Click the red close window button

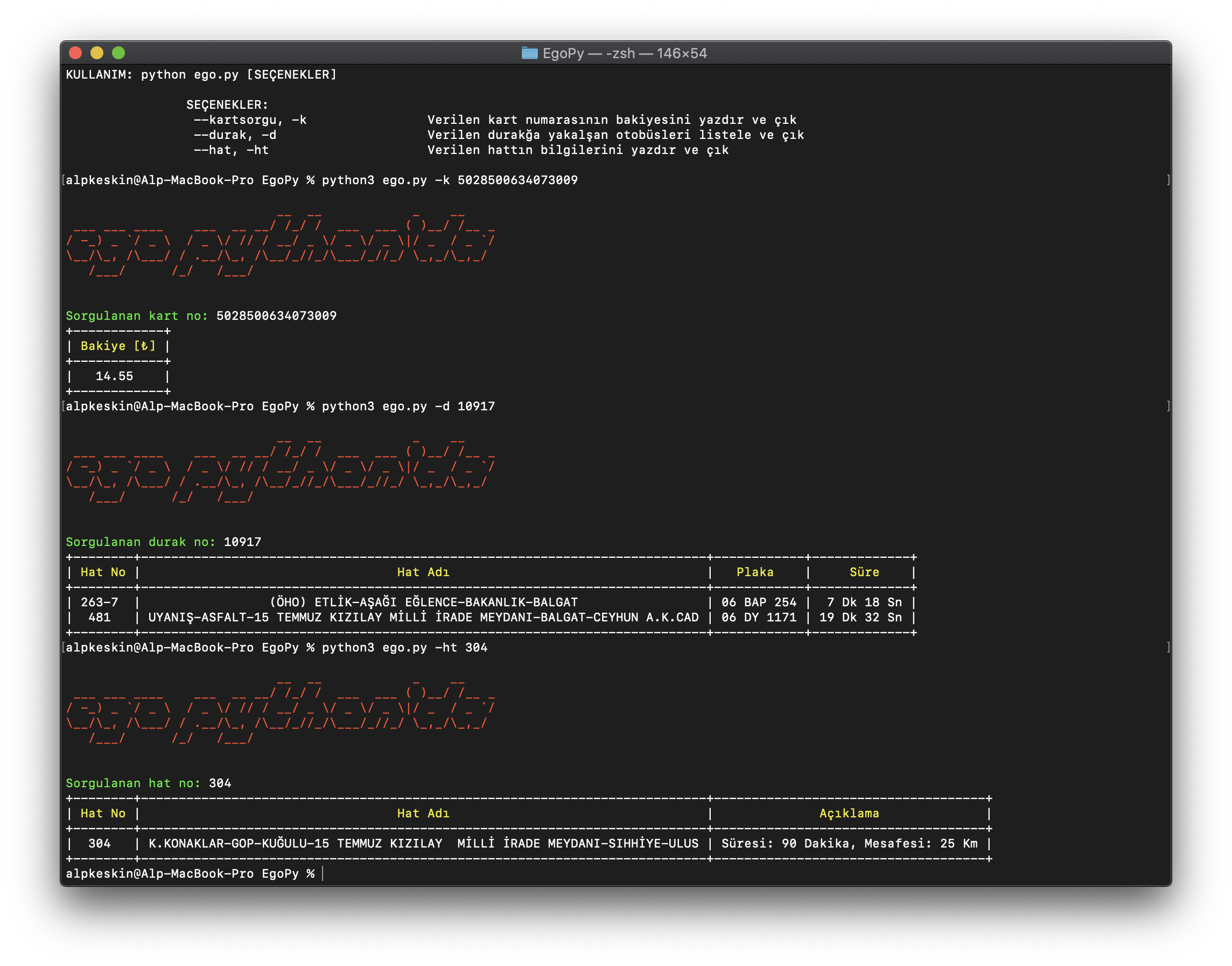[75, 53]
